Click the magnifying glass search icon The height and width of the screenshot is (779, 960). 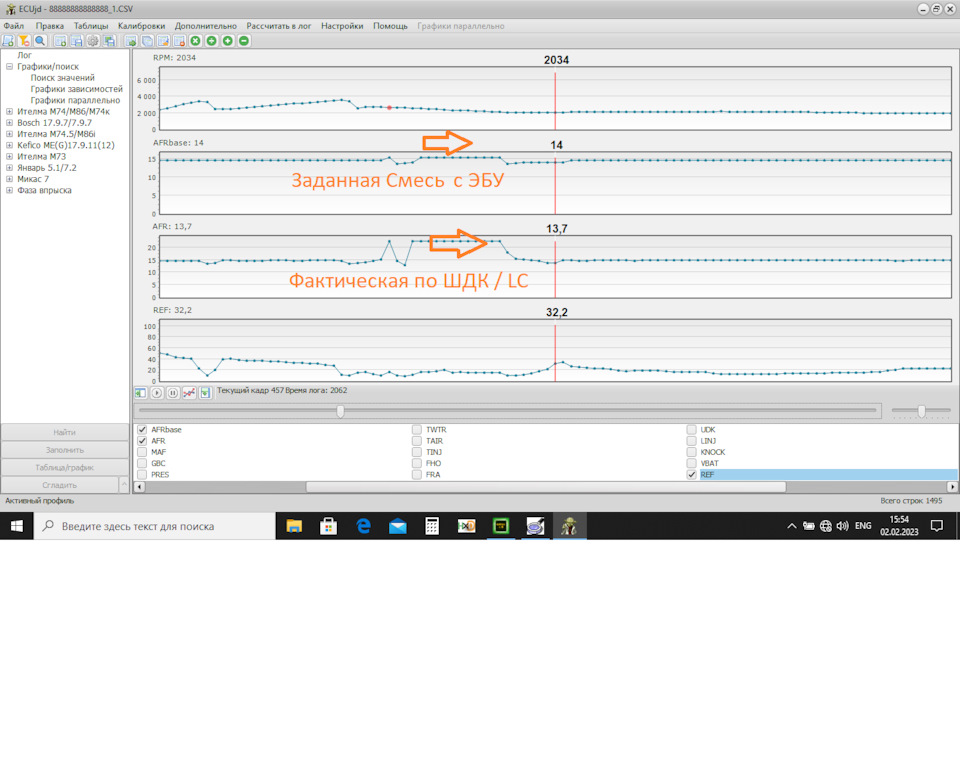point(40,41)
